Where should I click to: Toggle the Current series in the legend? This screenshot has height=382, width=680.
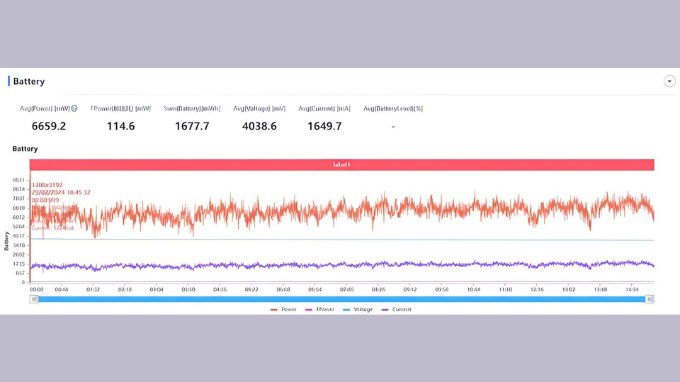pos(396,309)
